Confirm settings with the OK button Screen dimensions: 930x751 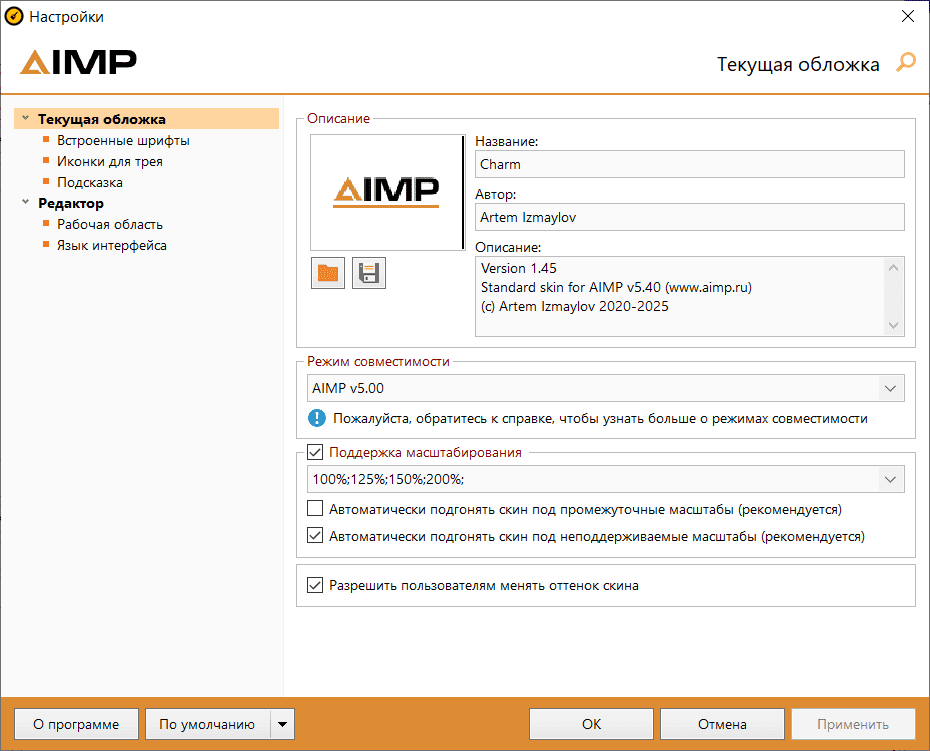pos(591,724)
